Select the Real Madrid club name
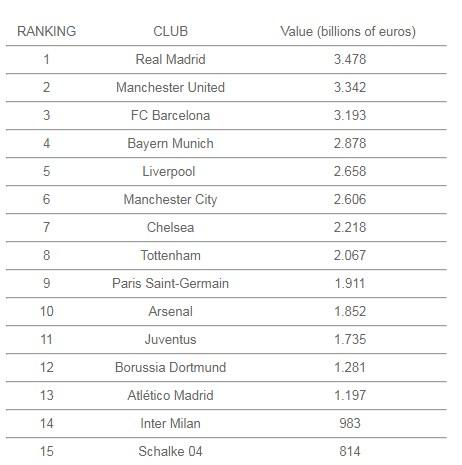This screenshot has height=465, width=462. [x=170, y=59]
